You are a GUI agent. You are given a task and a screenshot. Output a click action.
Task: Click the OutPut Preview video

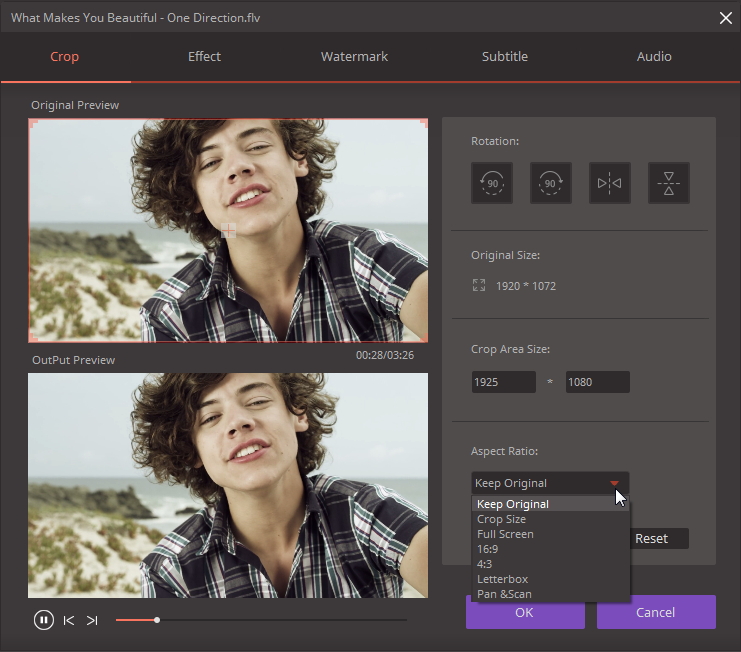(228, 485)
